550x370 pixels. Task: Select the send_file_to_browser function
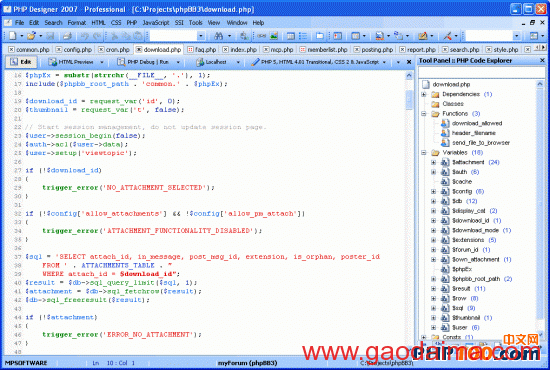point(481,143)
